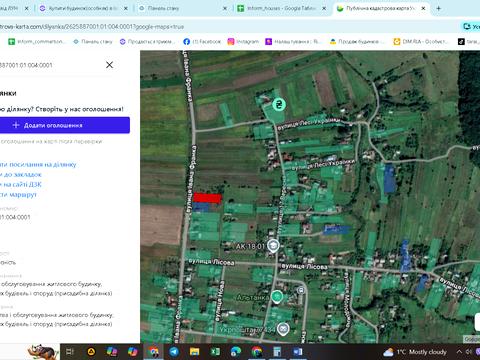Screen dimensions: 480x360
Task: Open the 'на сайті ДЗК' link
Action: click(21, 184)
